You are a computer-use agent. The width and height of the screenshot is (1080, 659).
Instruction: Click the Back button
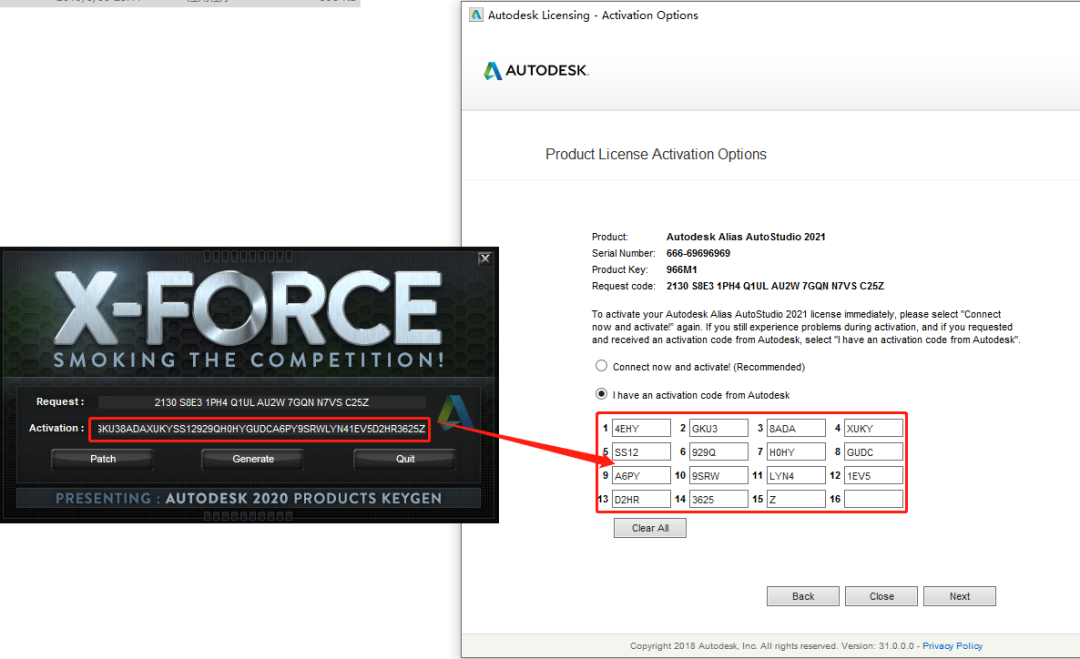pyautogui.click(x=803, y=596)
